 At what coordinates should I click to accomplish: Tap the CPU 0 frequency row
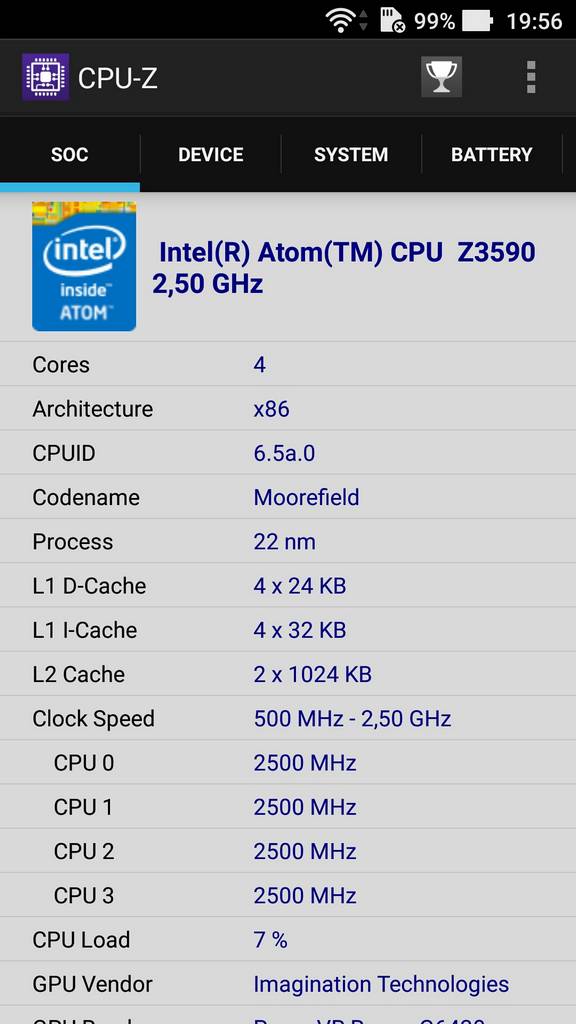(288, 762)
